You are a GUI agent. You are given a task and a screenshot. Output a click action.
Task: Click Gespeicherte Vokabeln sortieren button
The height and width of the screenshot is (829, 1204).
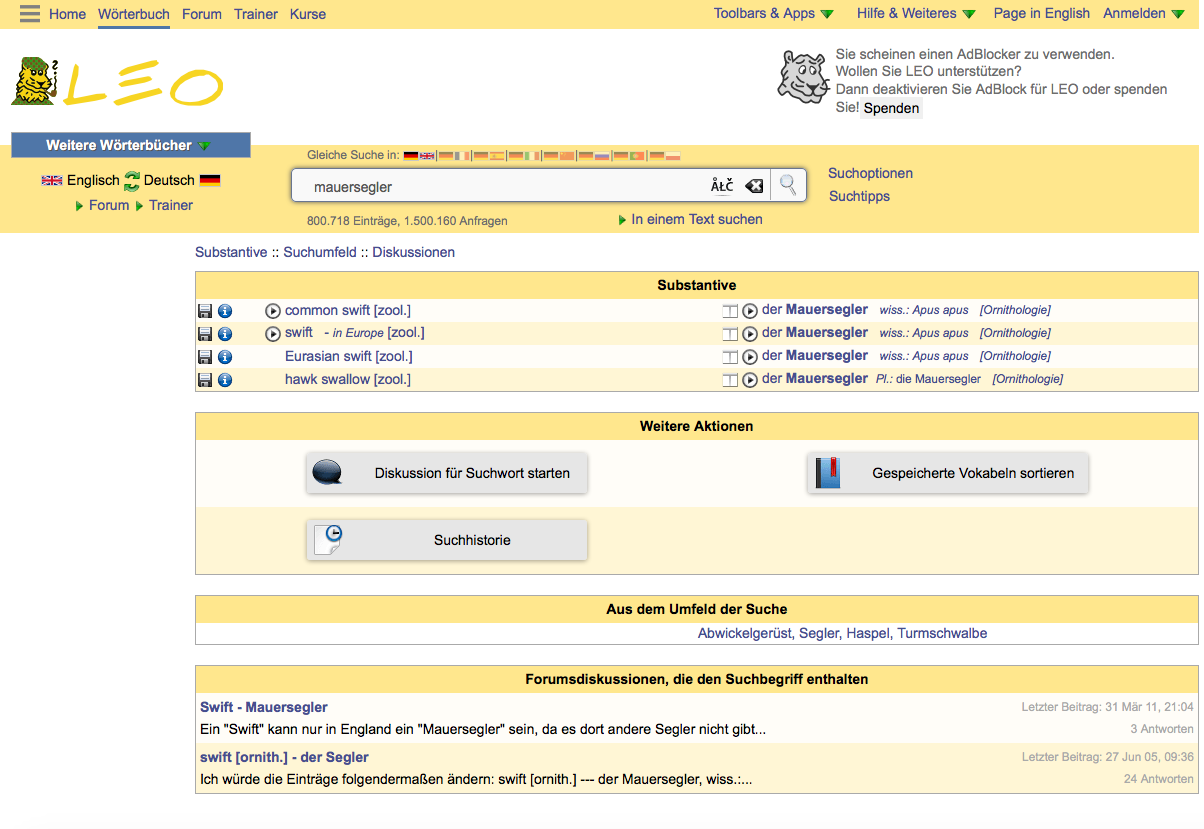pyautogui.click(x=948, y=473)
